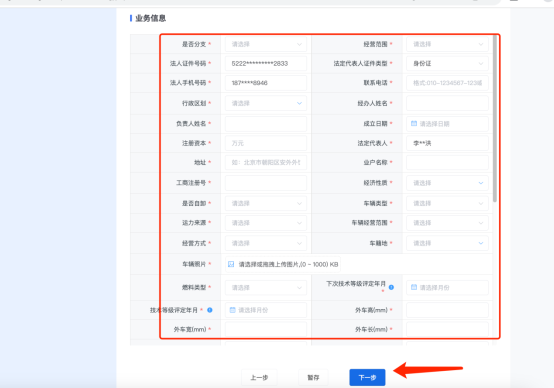Open the 经济性质 dropdown

[447, 183]
